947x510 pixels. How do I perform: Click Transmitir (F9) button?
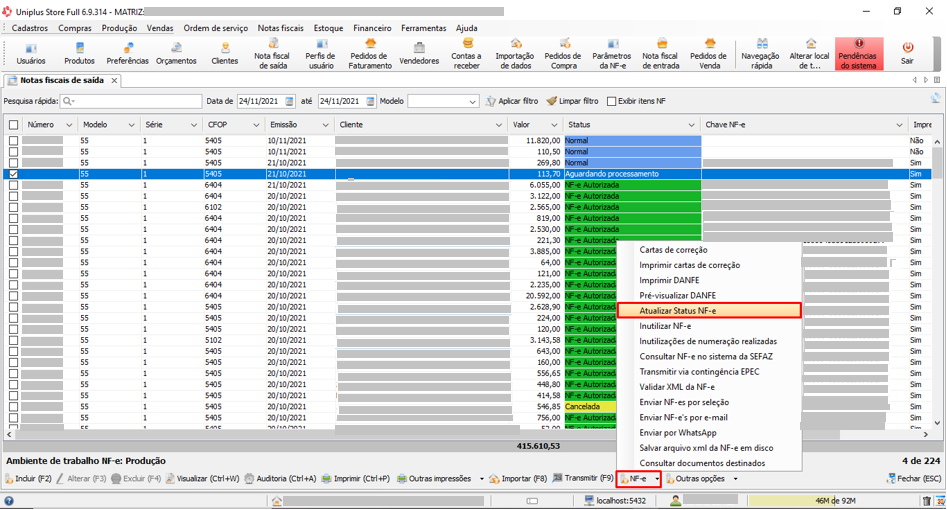pyautogui.click(x=583, y=479)
